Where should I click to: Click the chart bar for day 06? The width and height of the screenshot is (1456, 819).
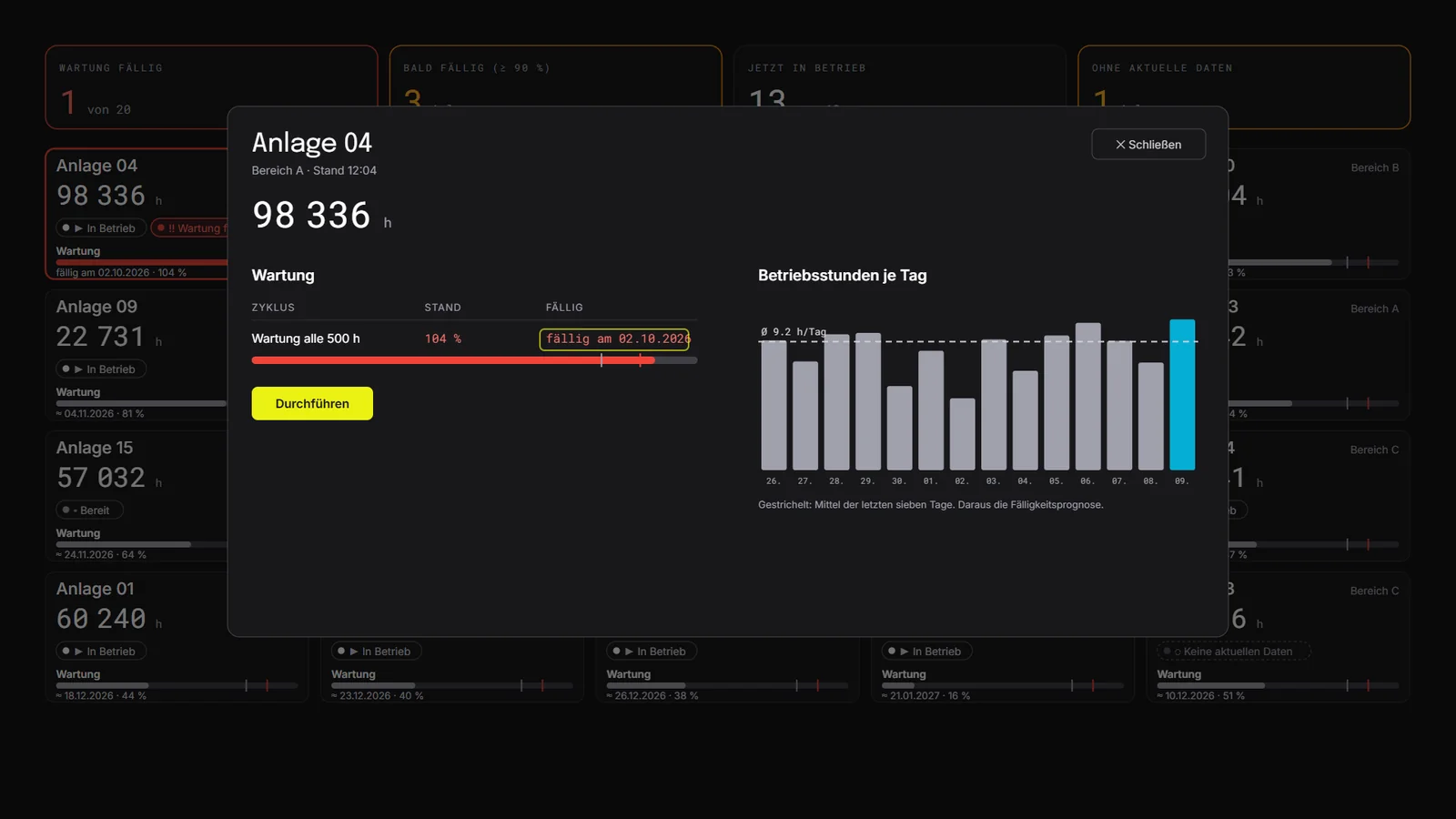click(1087, 396)
